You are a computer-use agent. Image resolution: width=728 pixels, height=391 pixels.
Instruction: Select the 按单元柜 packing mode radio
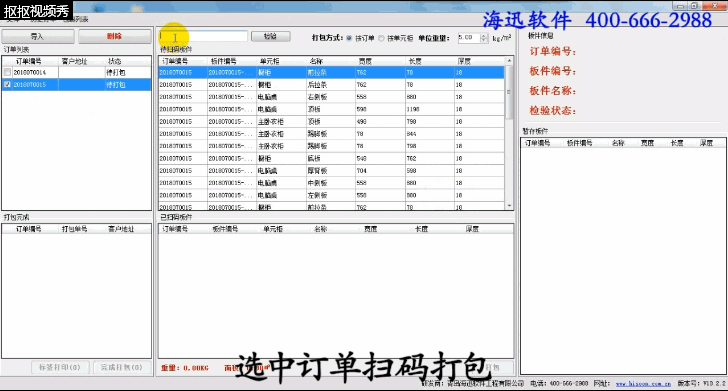[381, 38]
